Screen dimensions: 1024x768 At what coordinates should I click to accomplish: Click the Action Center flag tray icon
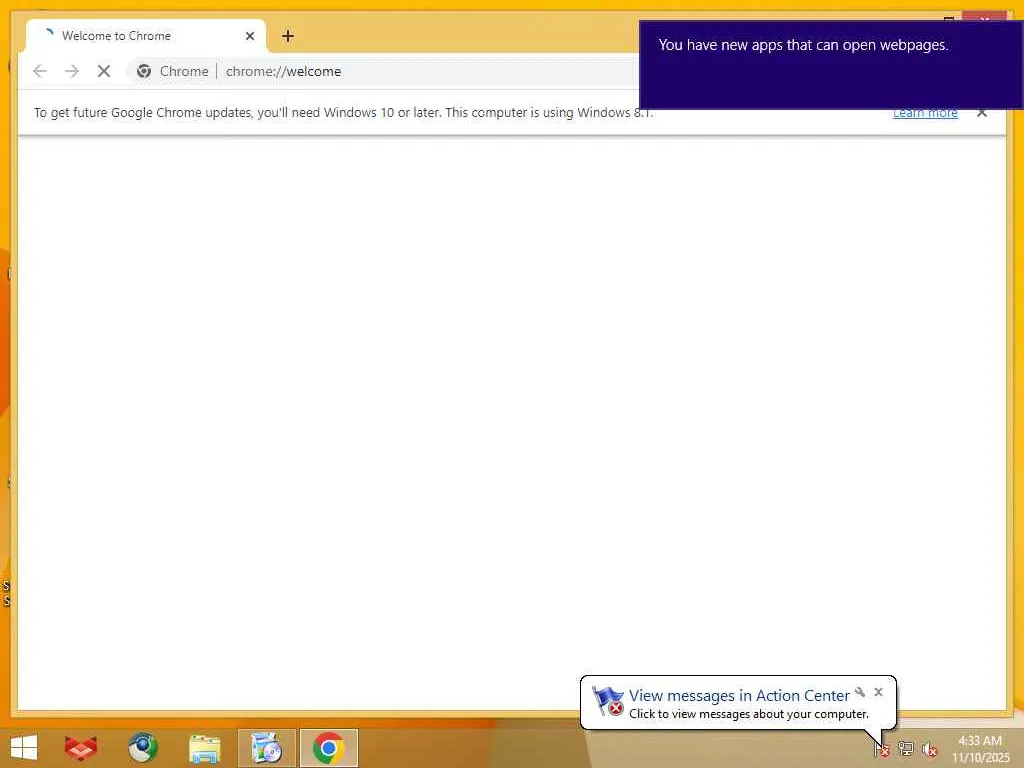882,748
